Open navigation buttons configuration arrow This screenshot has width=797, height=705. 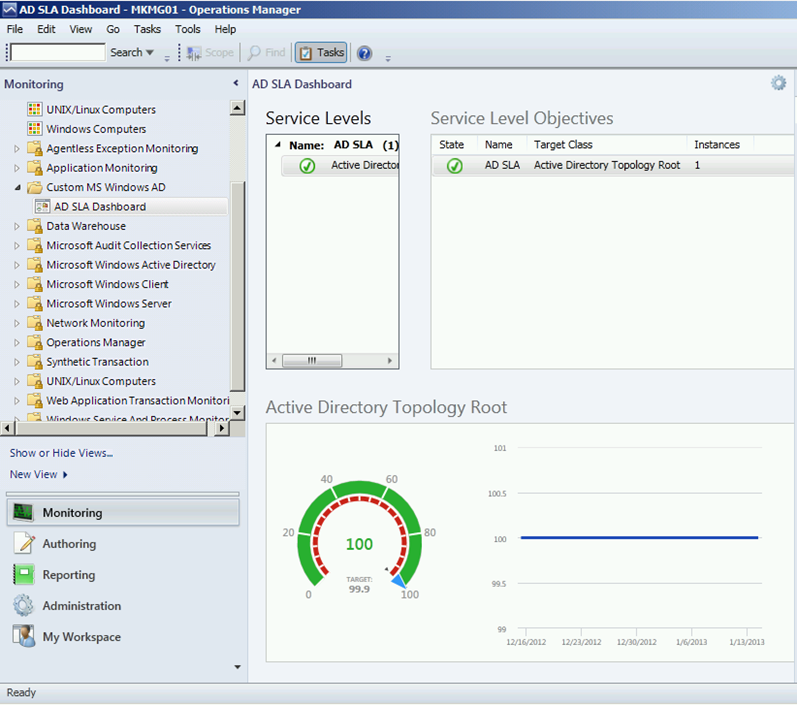237,667
